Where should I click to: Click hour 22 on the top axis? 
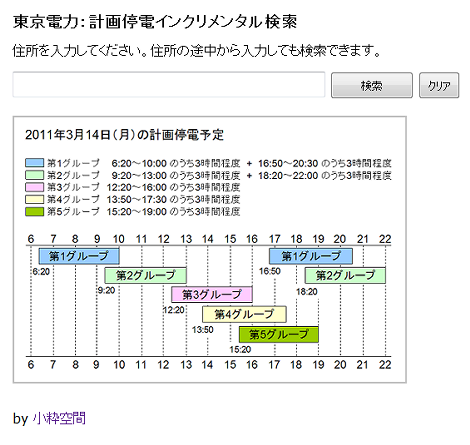[x=385, y=239]
